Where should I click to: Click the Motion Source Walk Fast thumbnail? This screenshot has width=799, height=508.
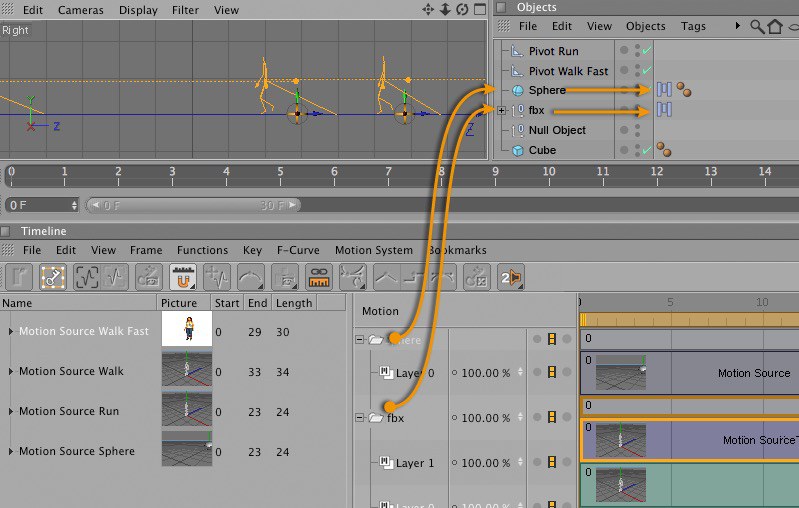pos(186,330)
